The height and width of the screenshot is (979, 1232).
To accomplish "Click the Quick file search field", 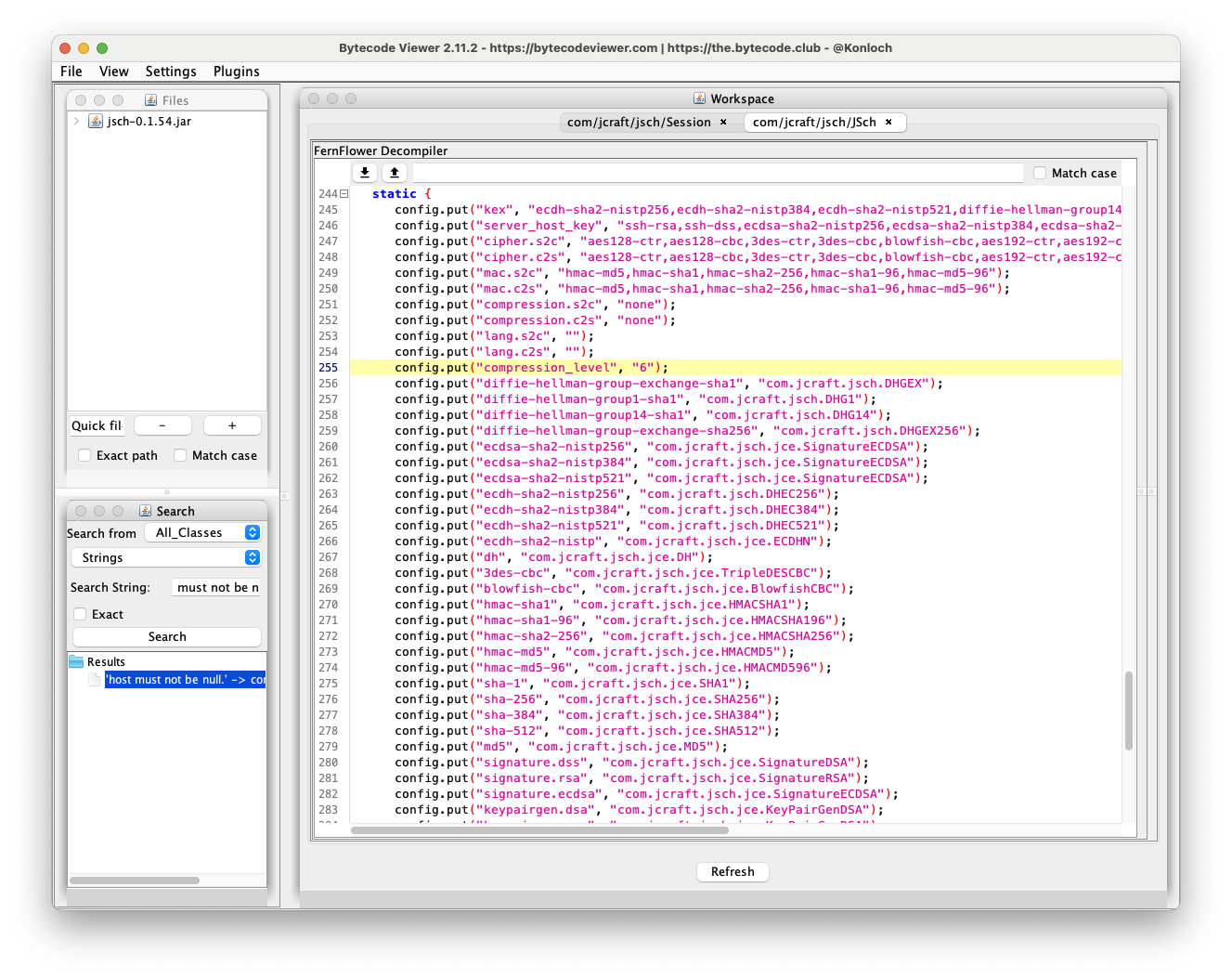I will (x=97, y=425).
